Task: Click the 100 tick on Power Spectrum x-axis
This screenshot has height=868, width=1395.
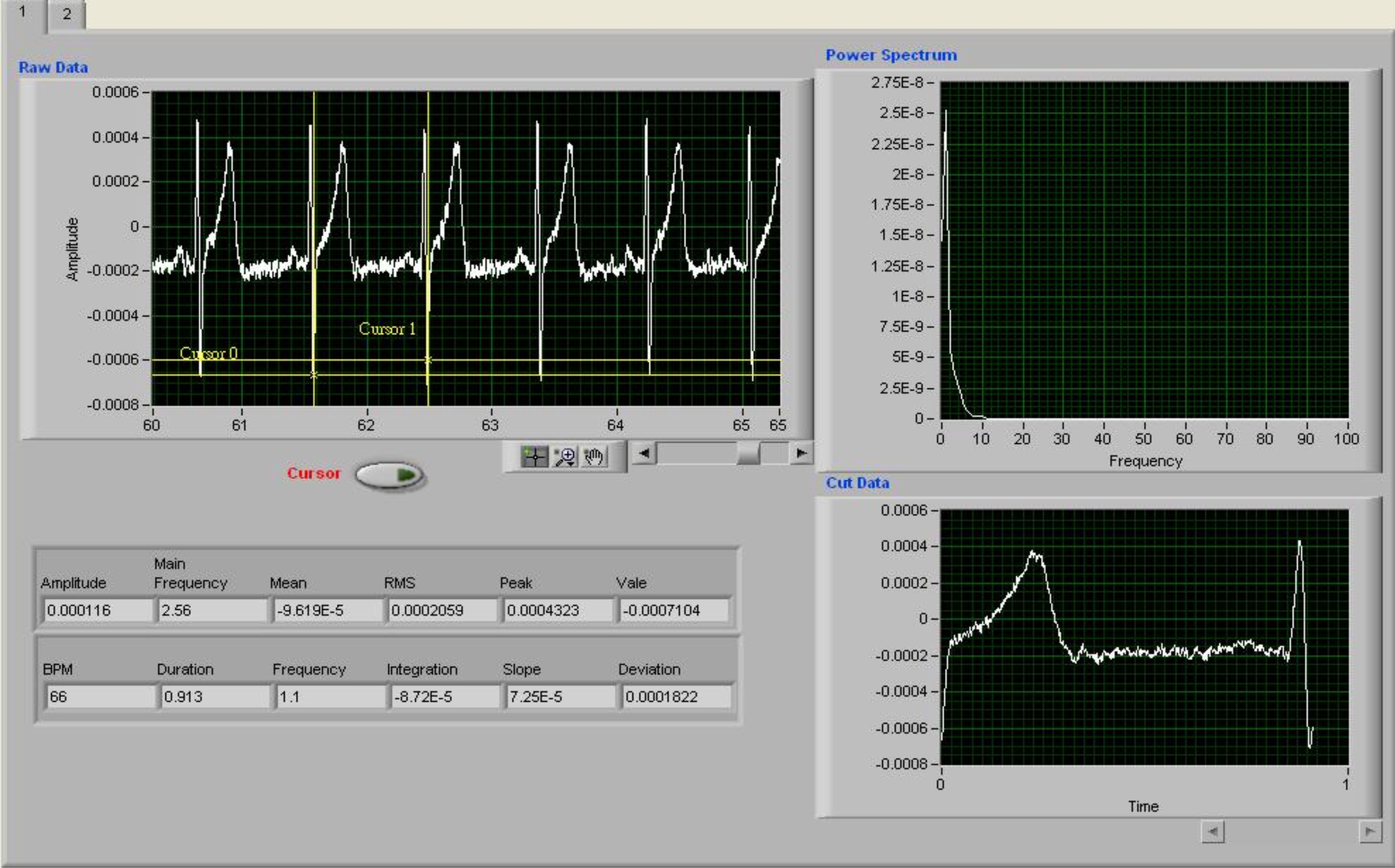Action: pos(1346,439)
